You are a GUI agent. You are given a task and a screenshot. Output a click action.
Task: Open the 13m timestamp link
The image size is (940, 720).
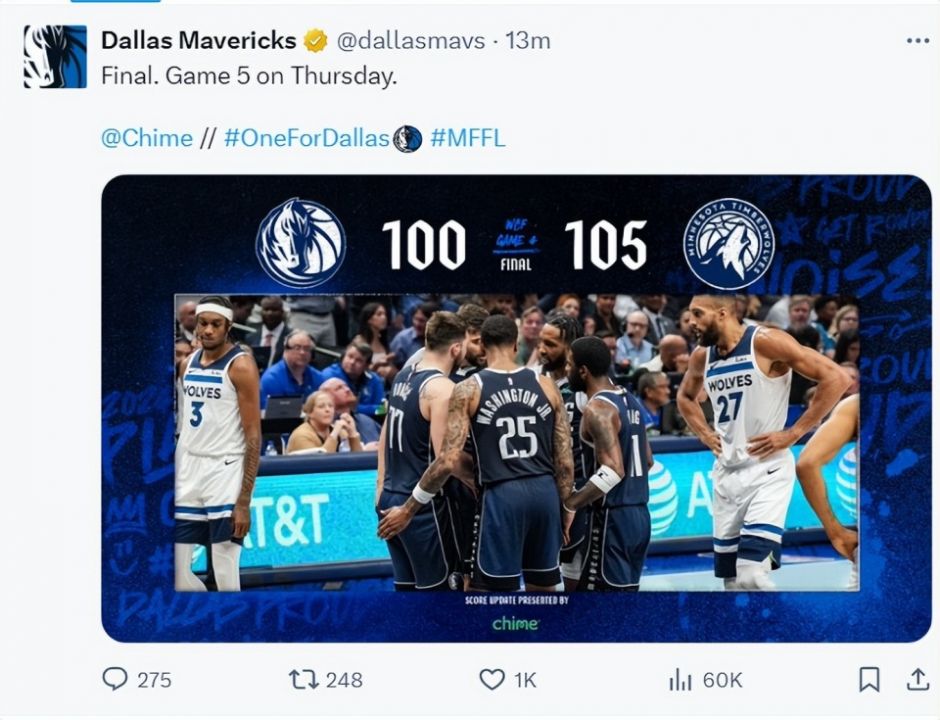pos(528,41)
